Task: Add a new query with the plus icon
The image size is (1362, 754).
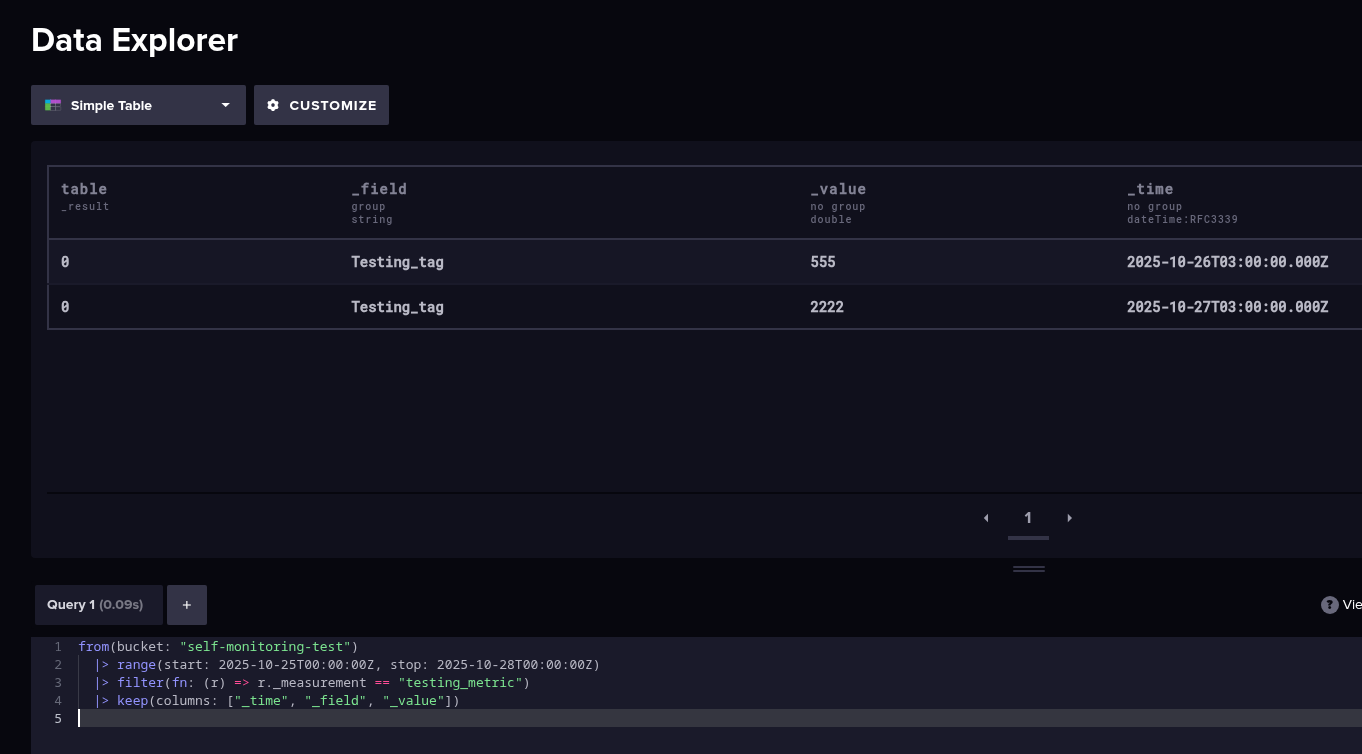Action: [187, 605]
